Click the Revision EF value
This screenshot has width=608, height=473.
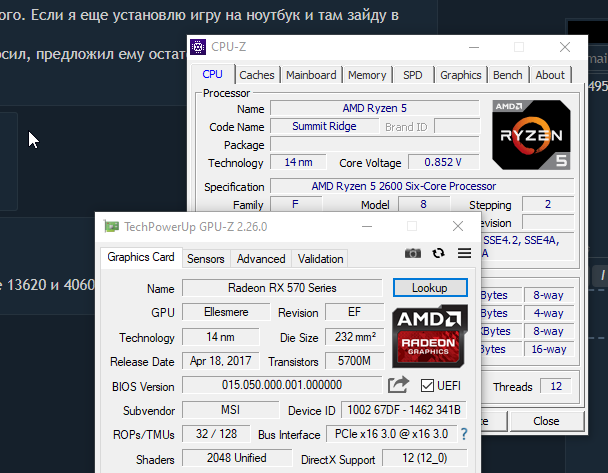click(x=354, y=312)
